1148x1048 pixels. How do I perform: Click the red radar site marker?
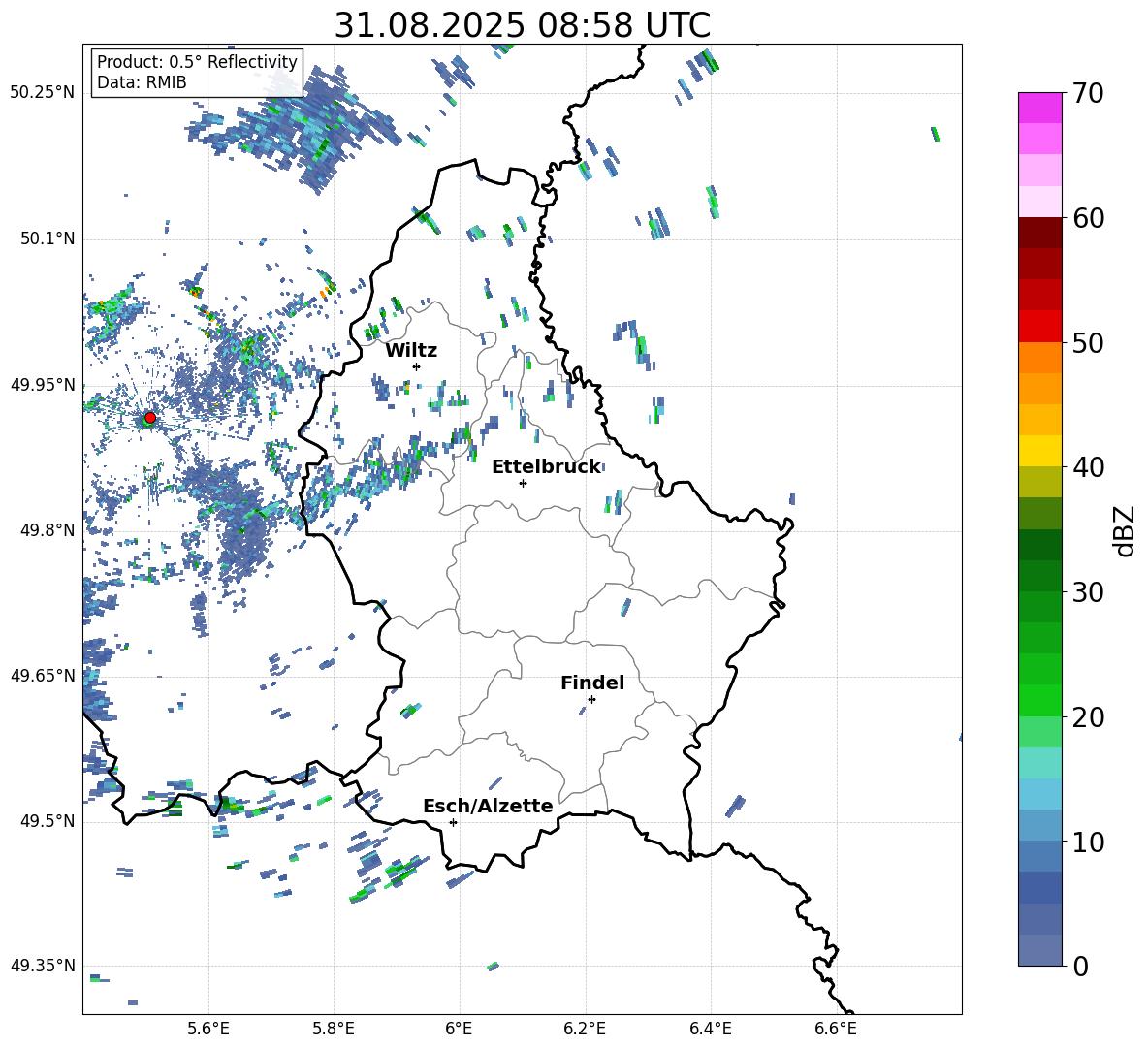(150, 418)
